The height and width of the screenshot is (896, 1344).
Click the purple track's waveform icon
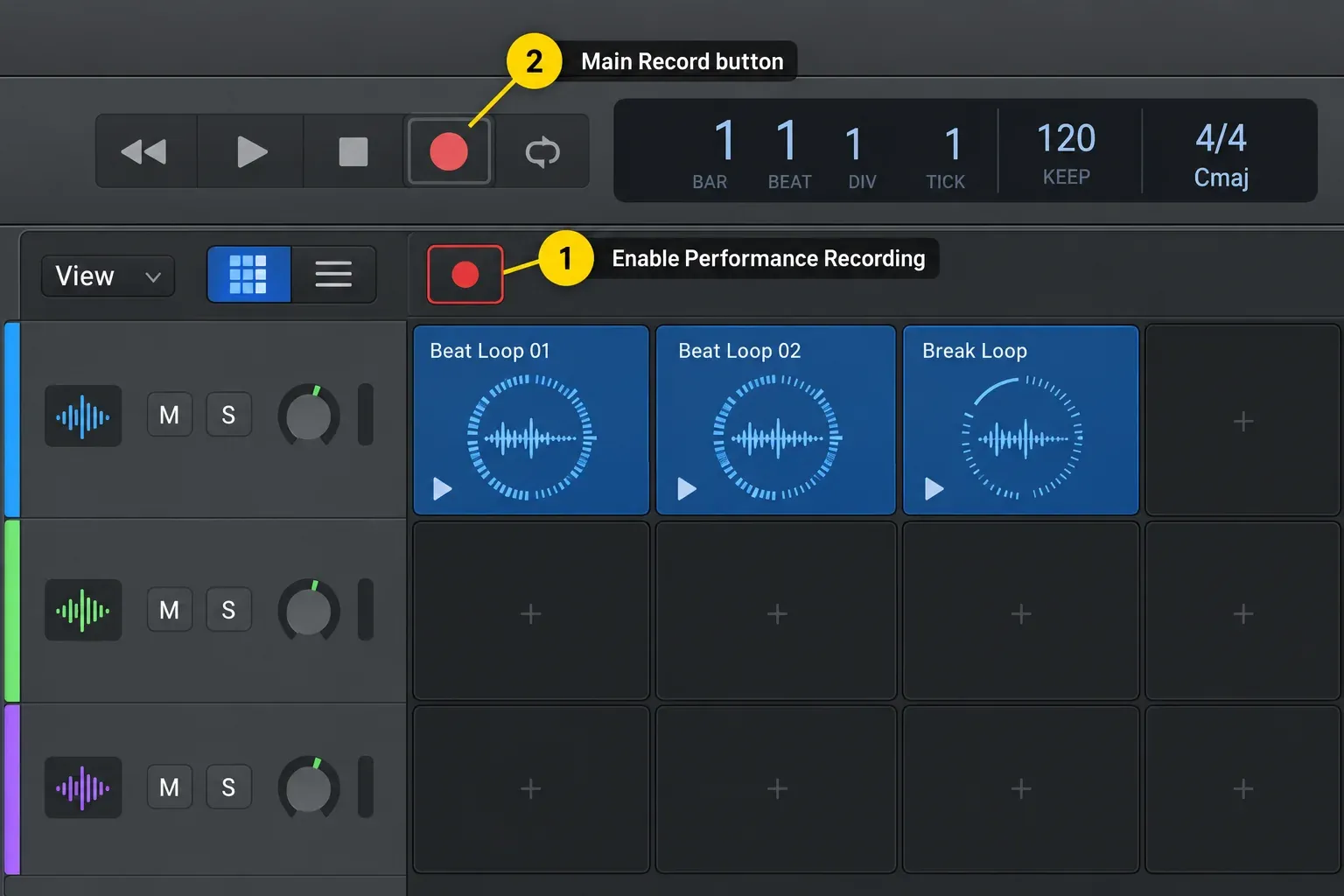[x=83, y=787]
